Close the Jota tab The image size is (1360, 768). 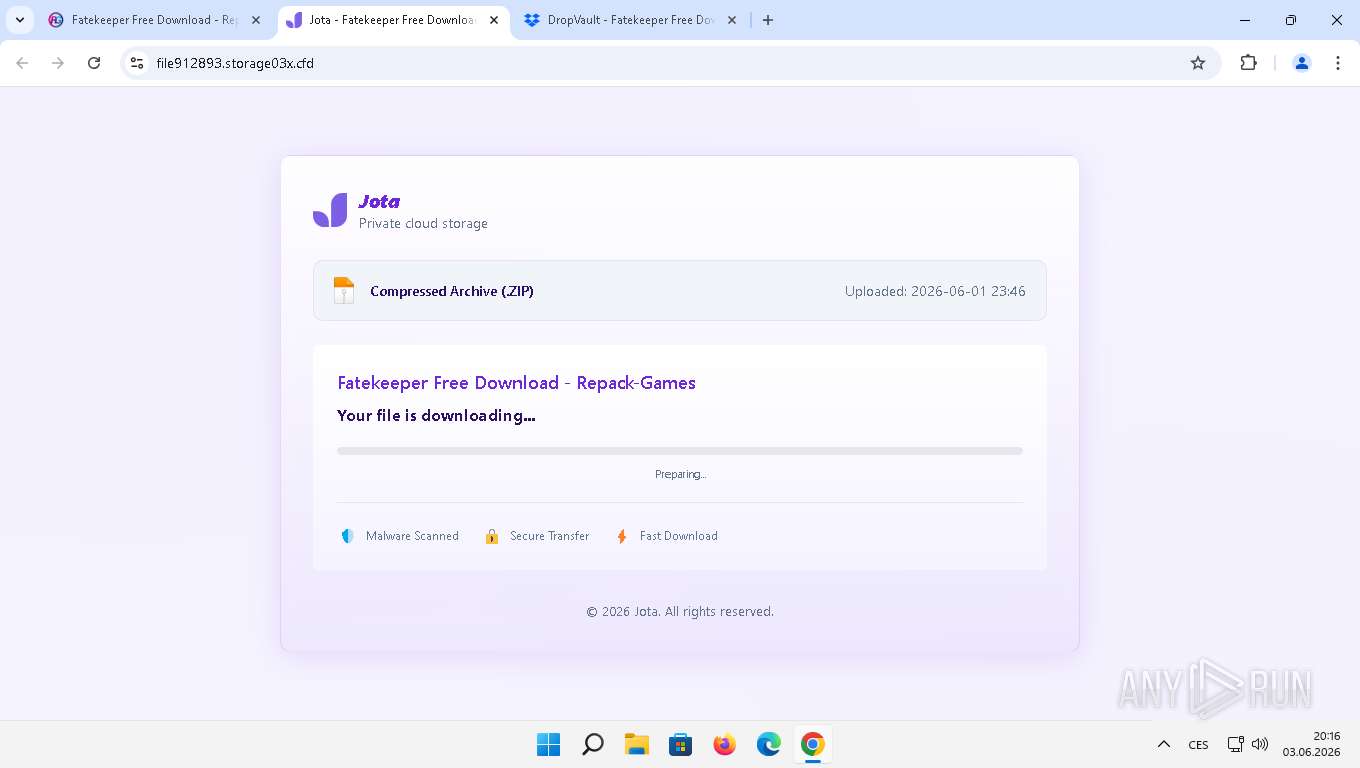tap(494, 20)
